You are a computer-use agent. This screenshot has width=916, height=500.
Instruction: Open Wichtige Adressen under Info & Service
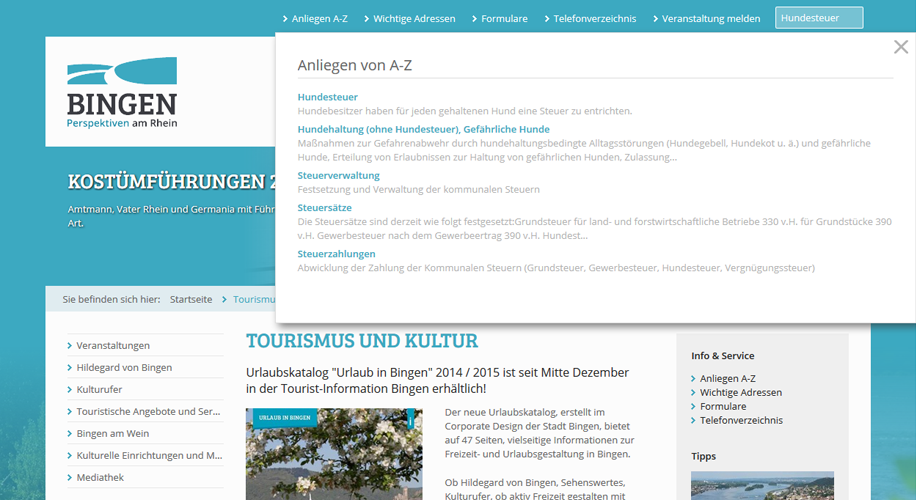(x=741, y=393)
